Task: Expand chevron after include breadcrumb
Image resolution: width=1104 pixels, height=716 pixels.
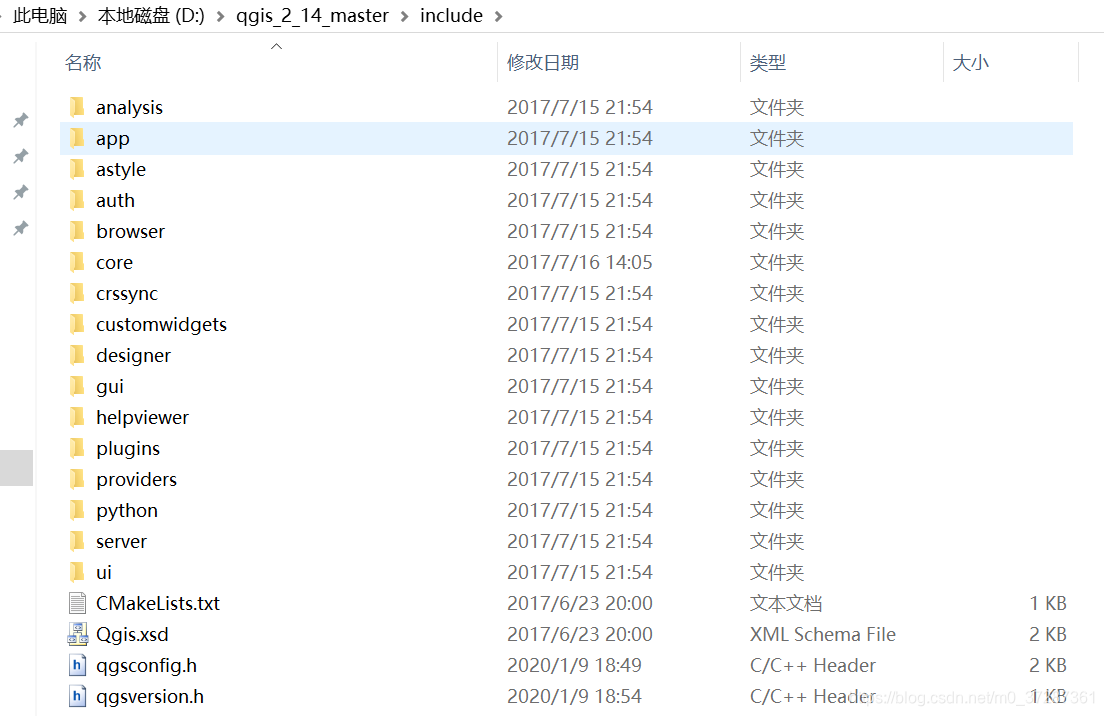Action: coord(498,16)
